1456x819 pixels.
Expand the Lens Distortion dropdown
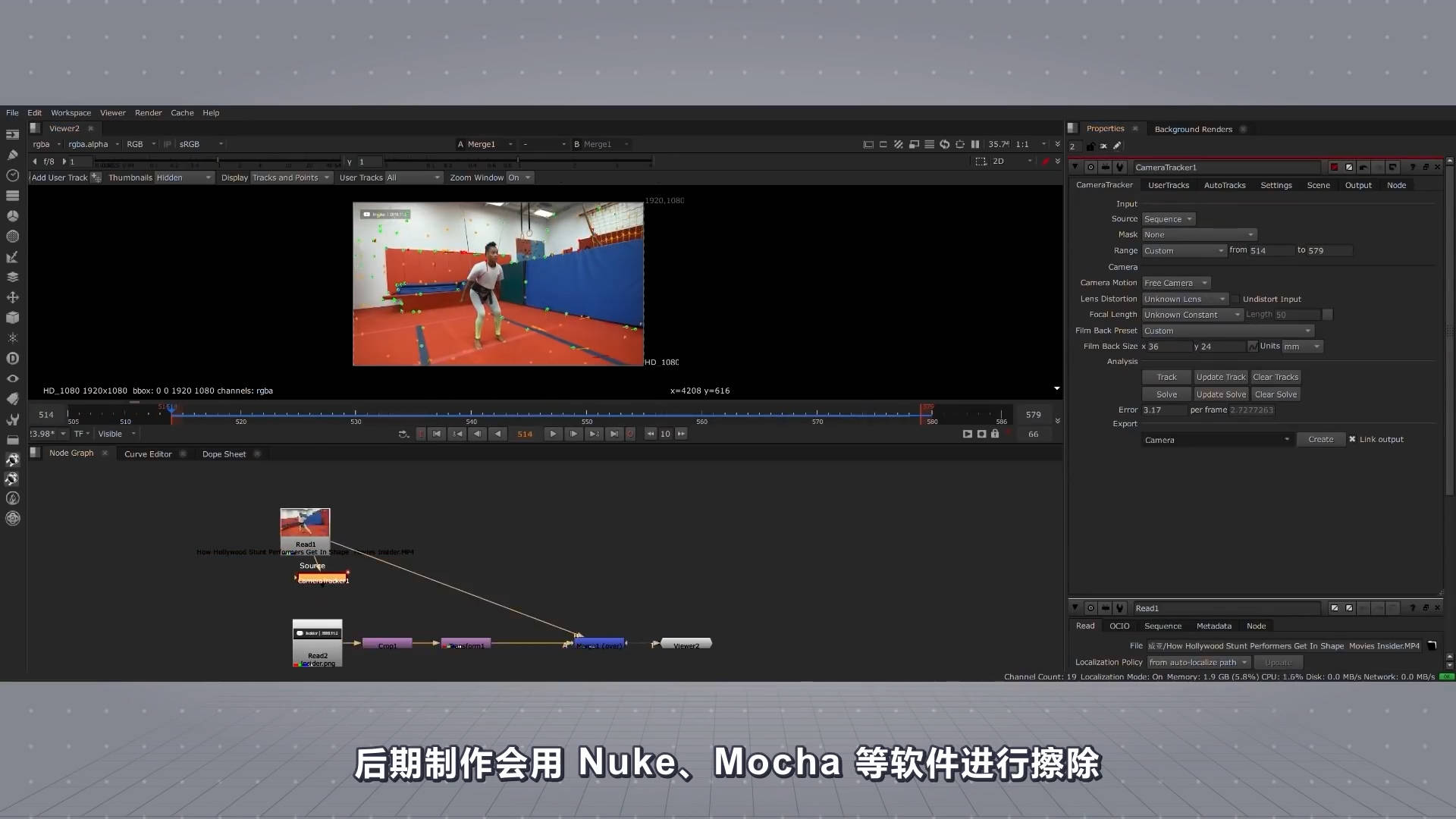1184,299
